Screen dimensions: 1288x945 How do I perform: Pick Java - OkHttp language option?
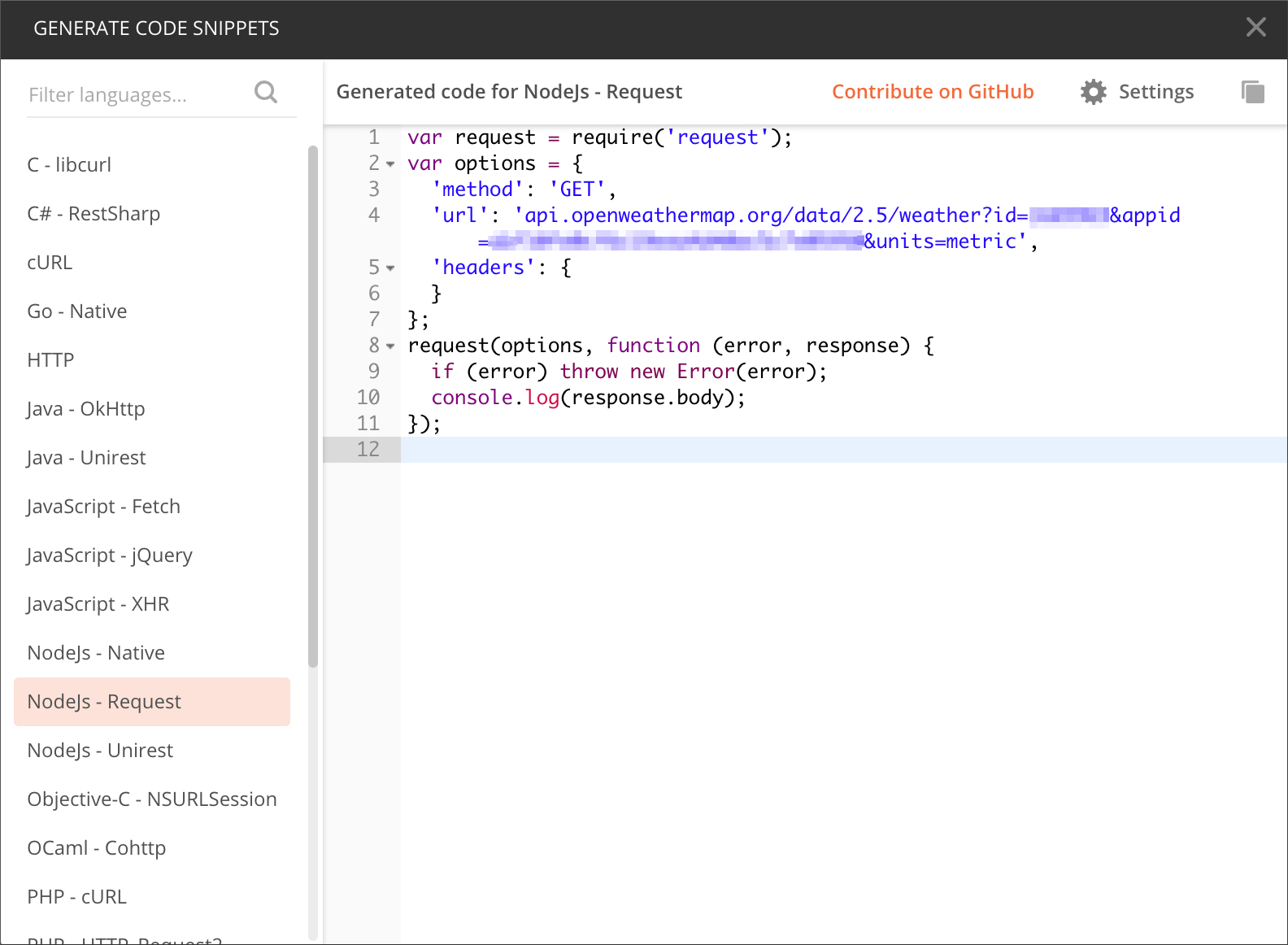click(86, 409)
